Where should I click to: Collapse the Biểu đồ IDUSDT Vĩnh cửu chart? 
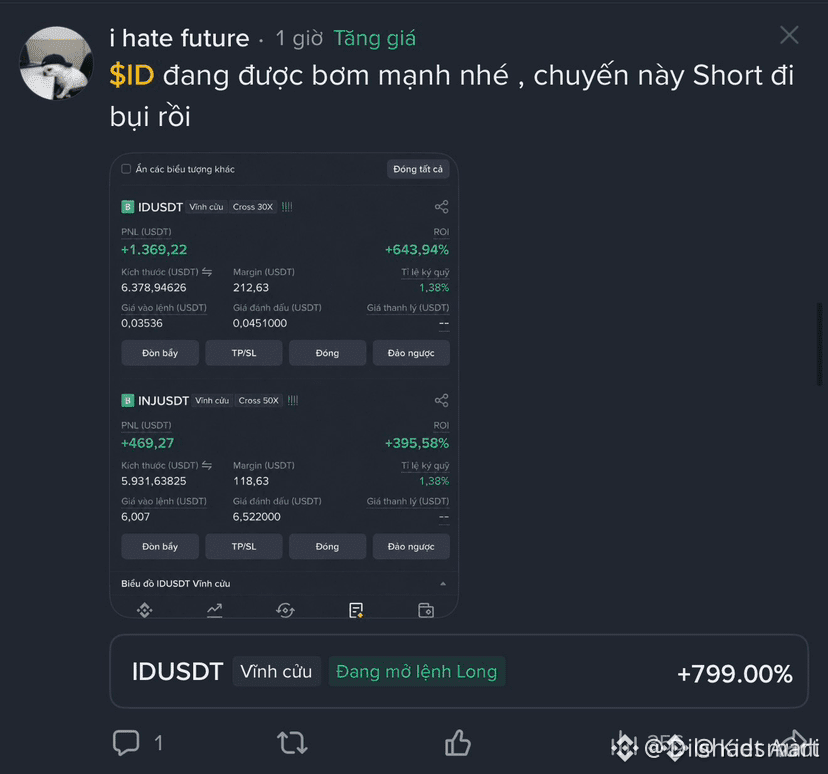click(443, 583)
